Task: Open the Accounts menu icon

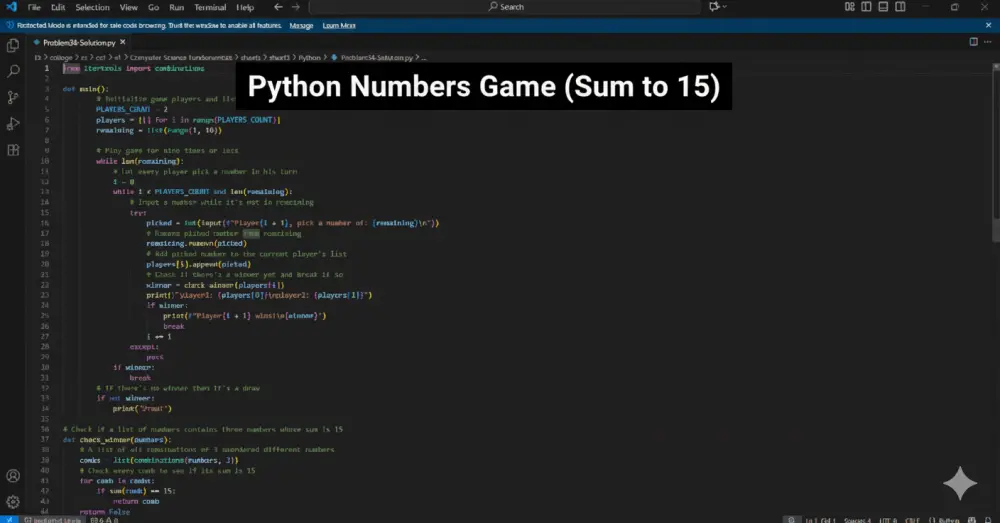Action: (13, 476)
